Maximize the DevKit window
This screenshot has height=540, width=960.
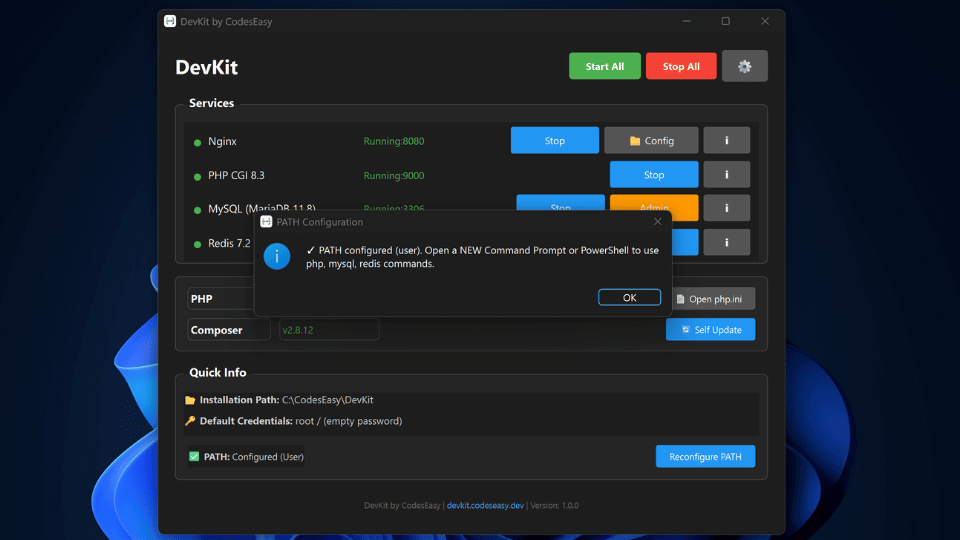tap(726, 21)
